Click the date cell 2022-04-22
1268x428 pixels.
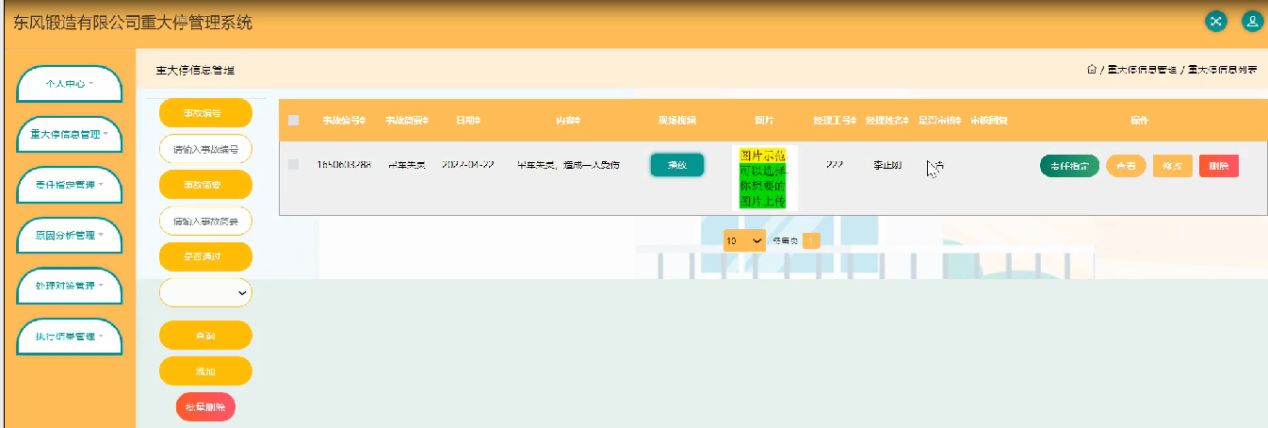pos(468,165)
